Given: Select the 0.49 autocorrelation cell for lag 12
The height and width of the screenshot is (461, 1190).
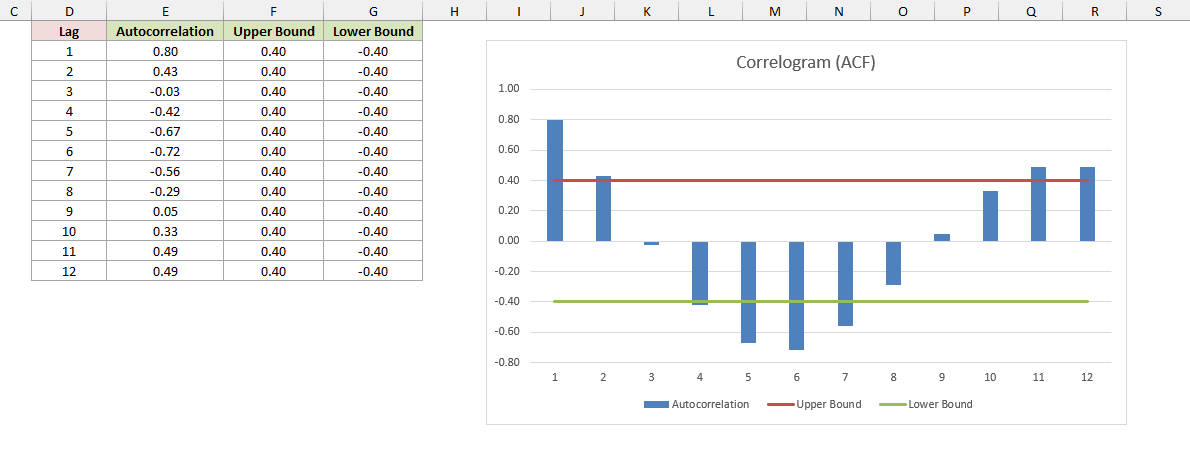Looking at the screenshot, I should point(165,271).
